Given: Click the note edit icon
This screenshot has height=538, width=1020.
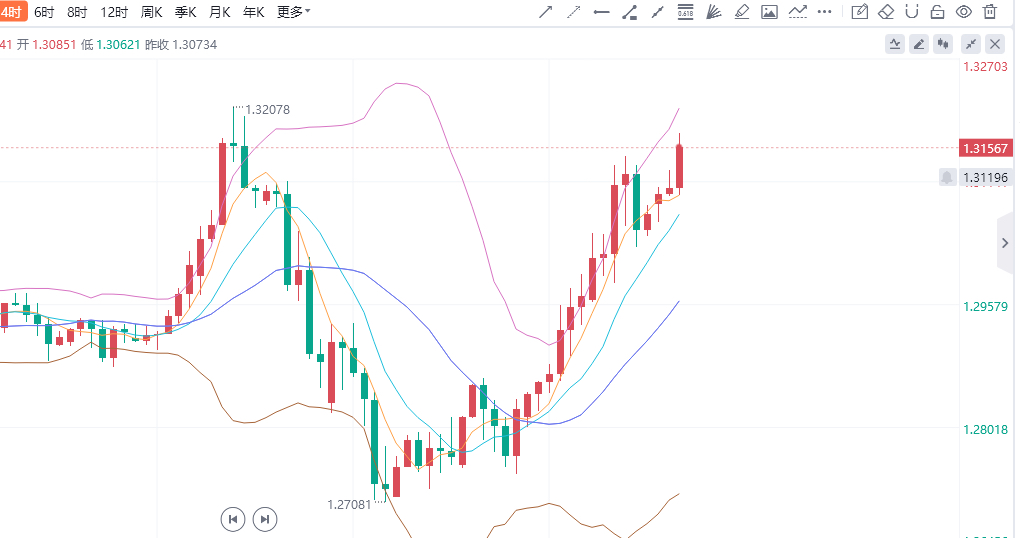Looking at the screenshot, I should tap(859, 12).
